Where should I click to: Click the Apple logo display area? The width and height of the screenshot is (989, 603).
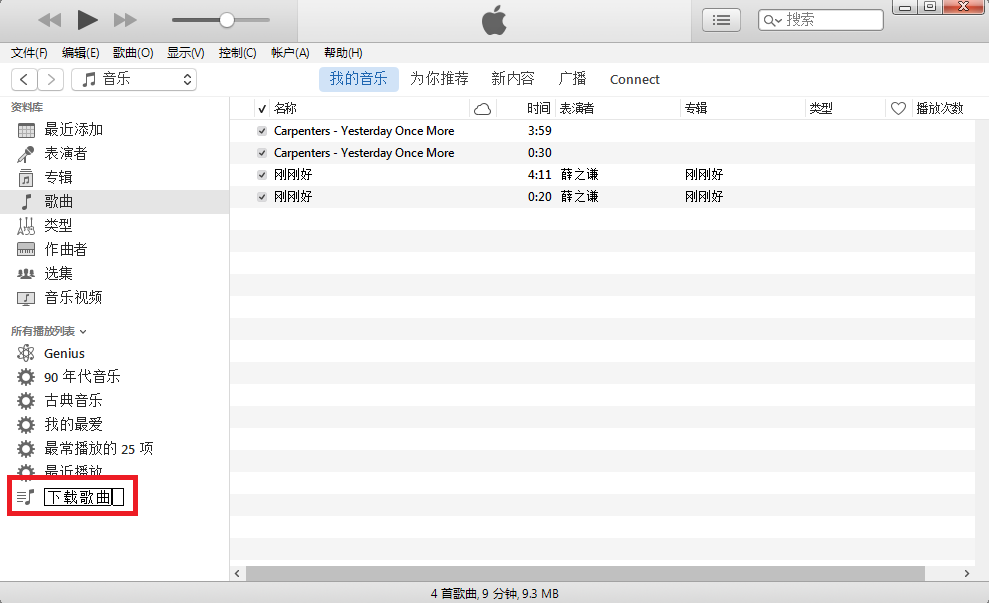494,20
